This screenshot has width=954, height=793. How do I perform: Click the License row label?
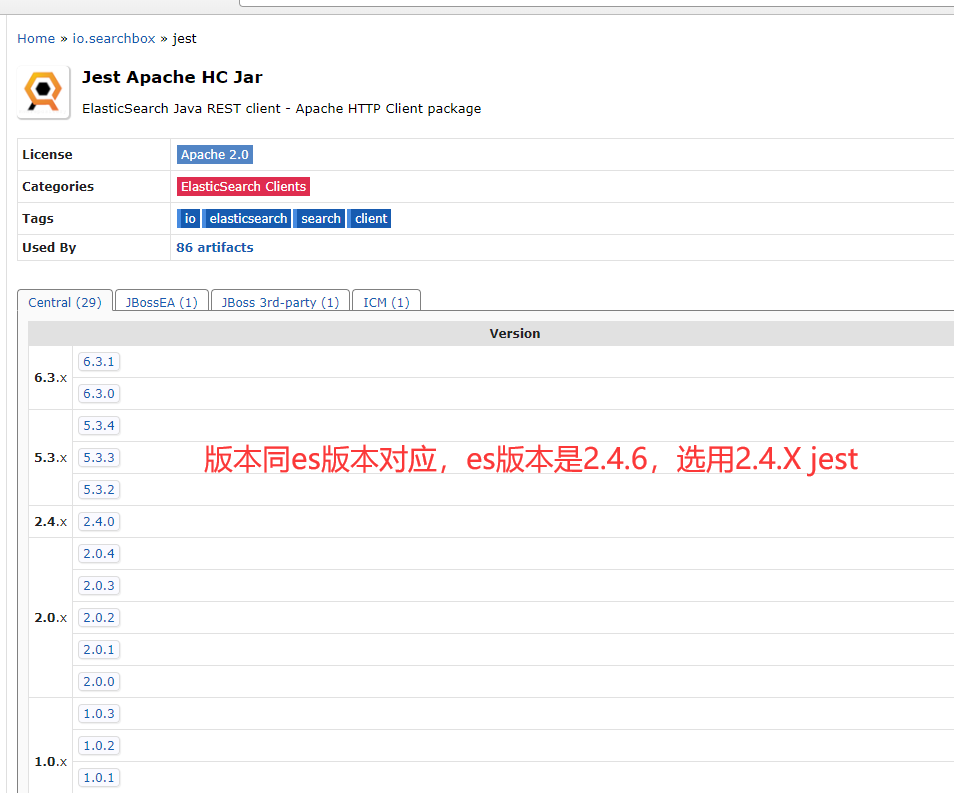point(47,155)
